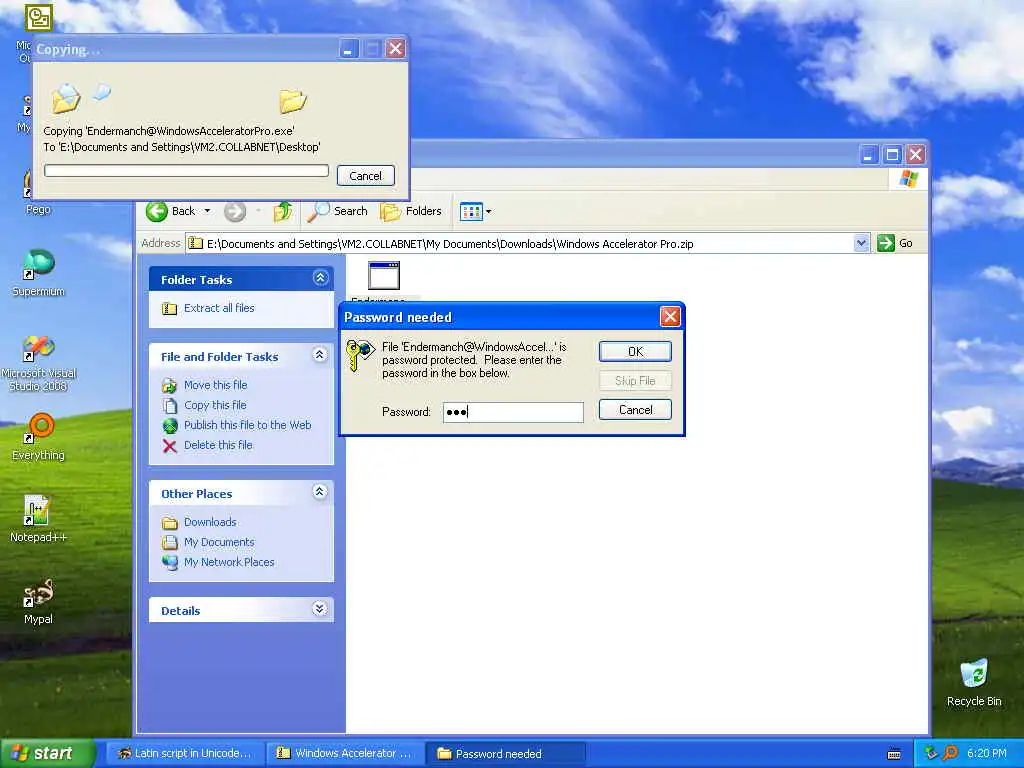Click the Up folder toolbar icon
Screen dimensions: 1024x768
[283, 212]
